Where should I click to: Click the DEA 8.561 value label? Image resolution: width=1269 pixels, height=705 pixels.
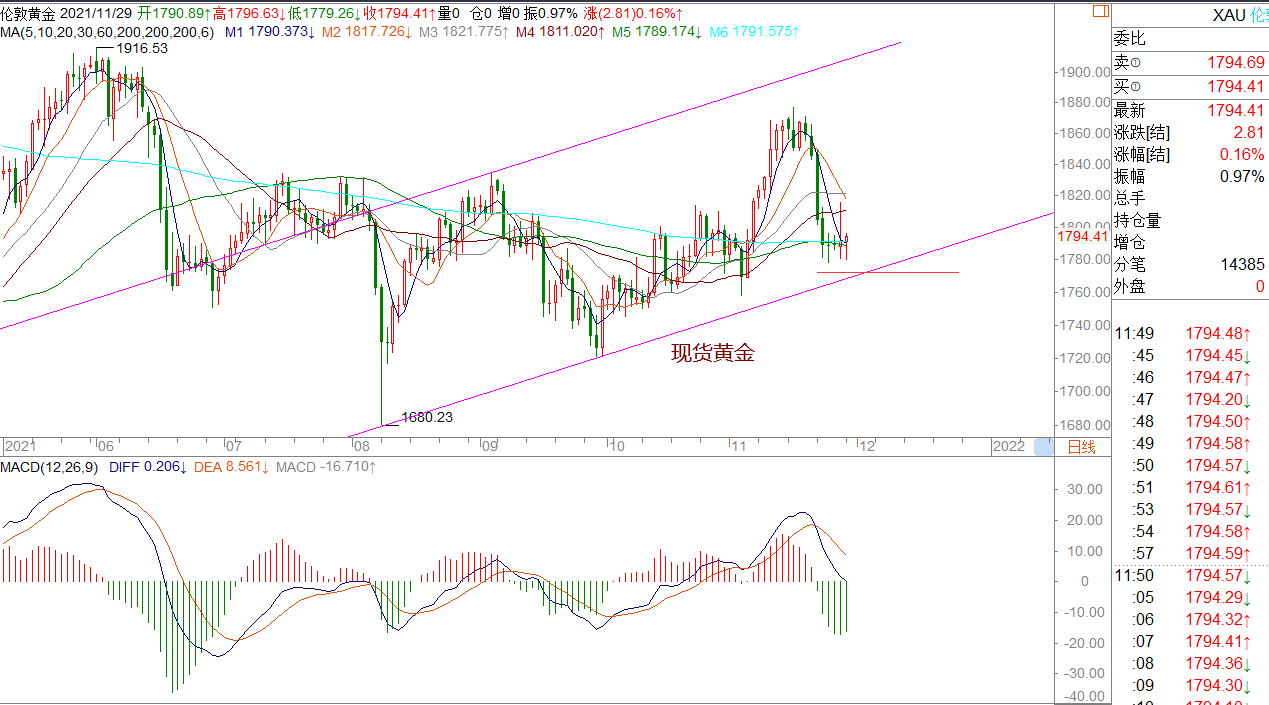tap(231, 467)
